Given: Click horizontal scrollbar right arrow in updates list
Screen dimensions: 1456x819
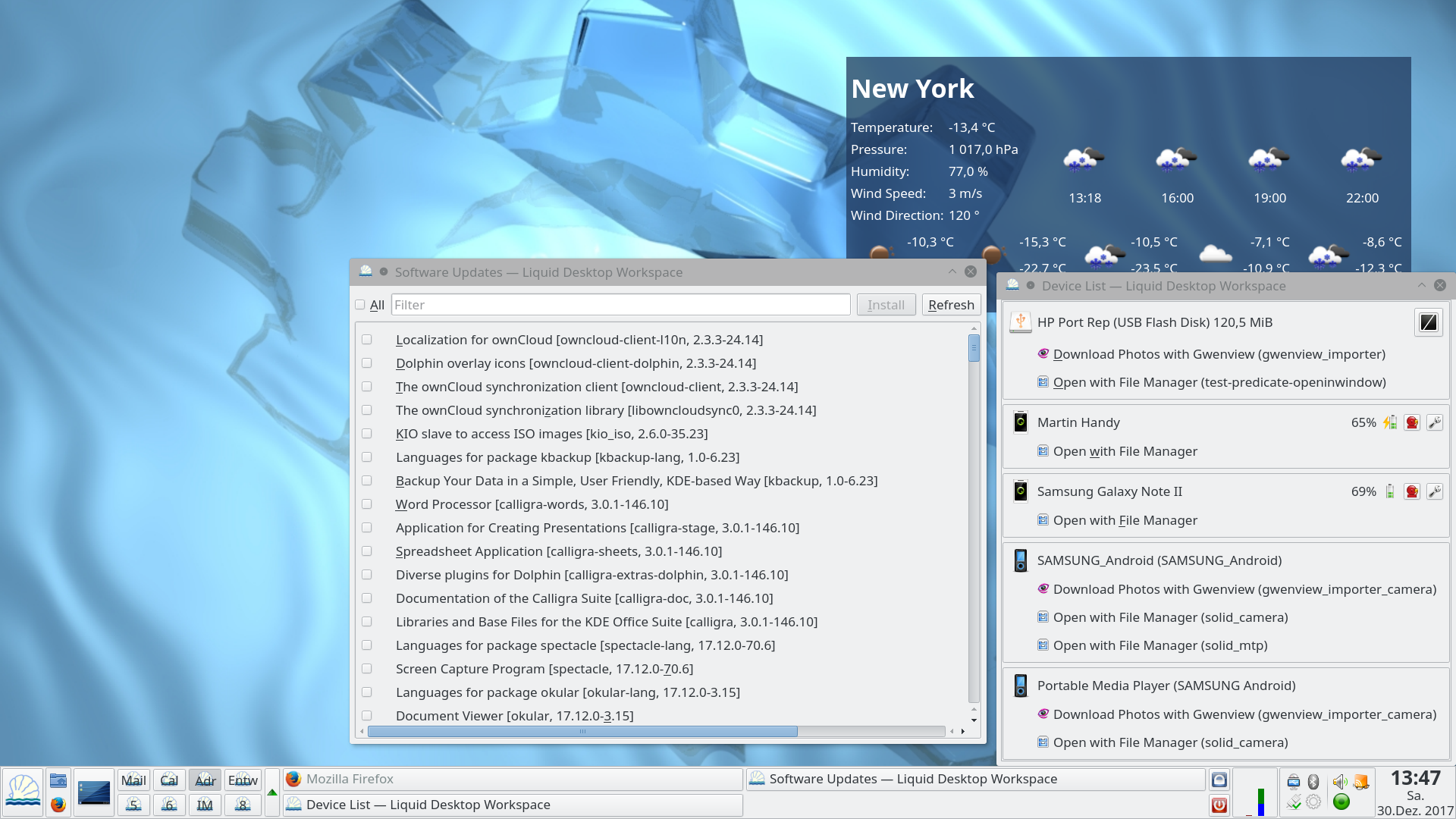Looking at the screenshot, I should [963, 732].
